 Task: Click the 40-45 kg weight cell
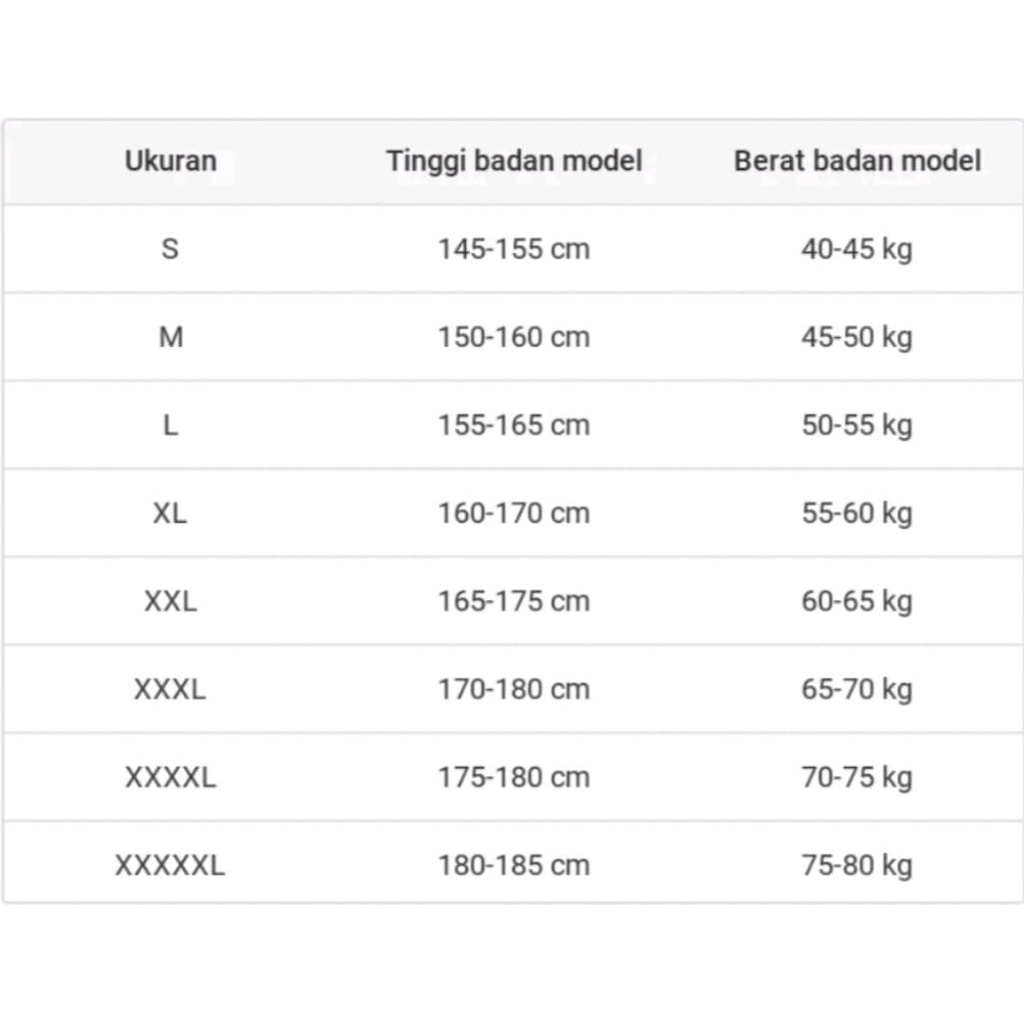click(857, 248)
